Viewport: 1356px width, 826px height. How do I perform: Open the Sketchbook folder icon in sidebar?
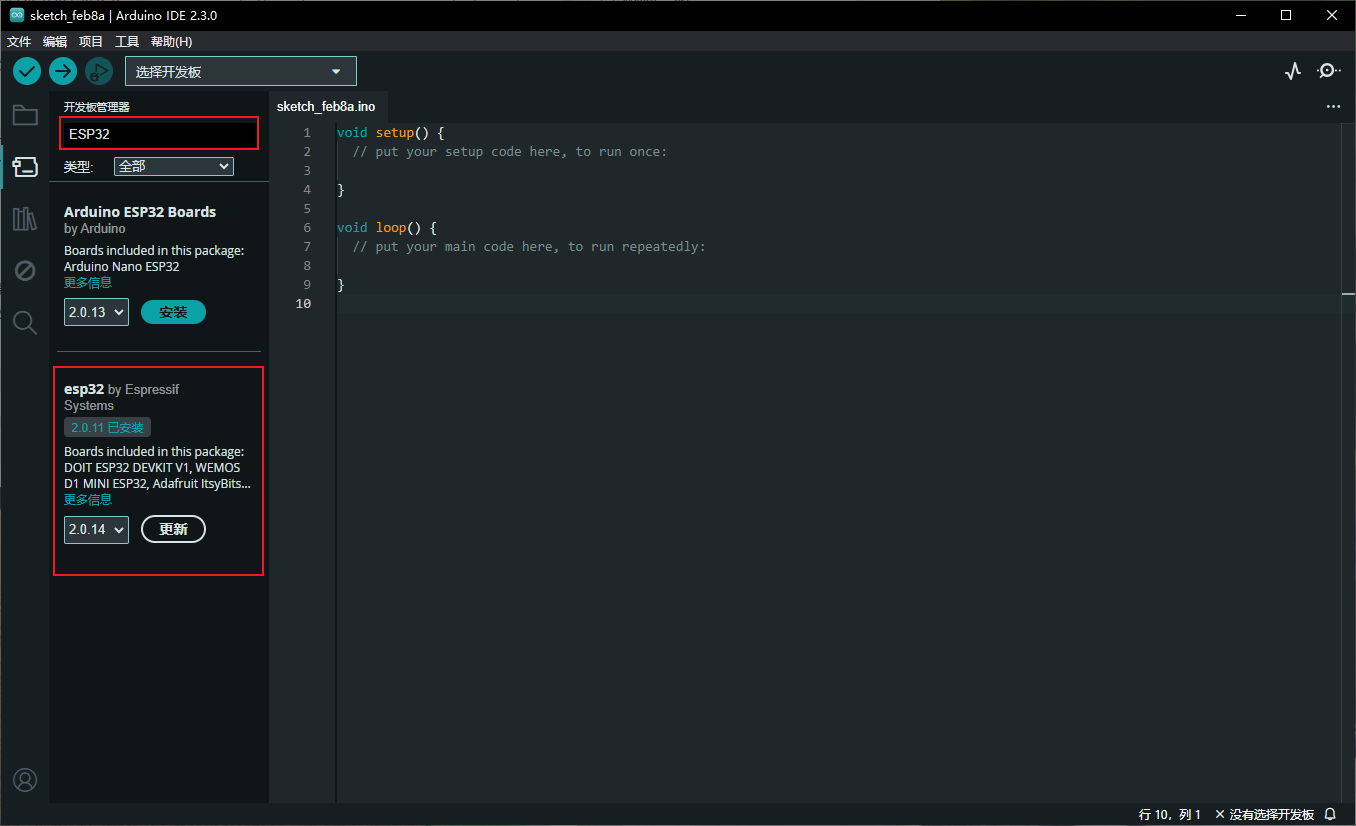(x=25, y=115)
